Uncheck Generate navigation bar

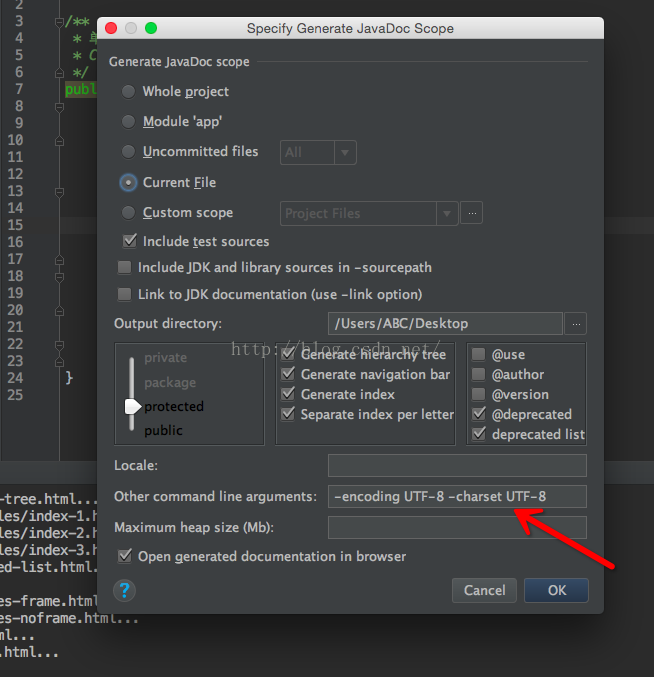(x=288, y=374)
